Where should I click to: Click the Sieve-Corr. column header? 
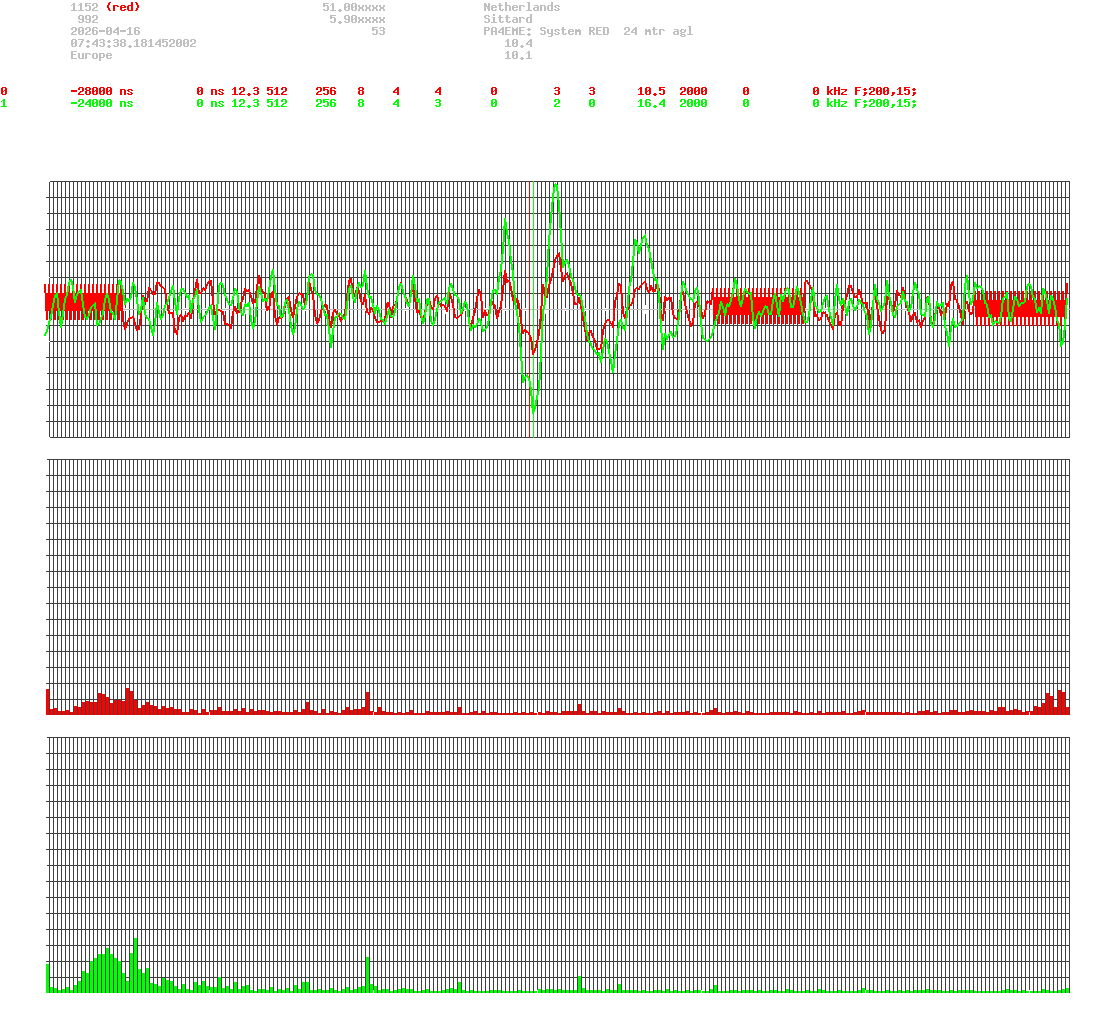(x=95, y=79)
